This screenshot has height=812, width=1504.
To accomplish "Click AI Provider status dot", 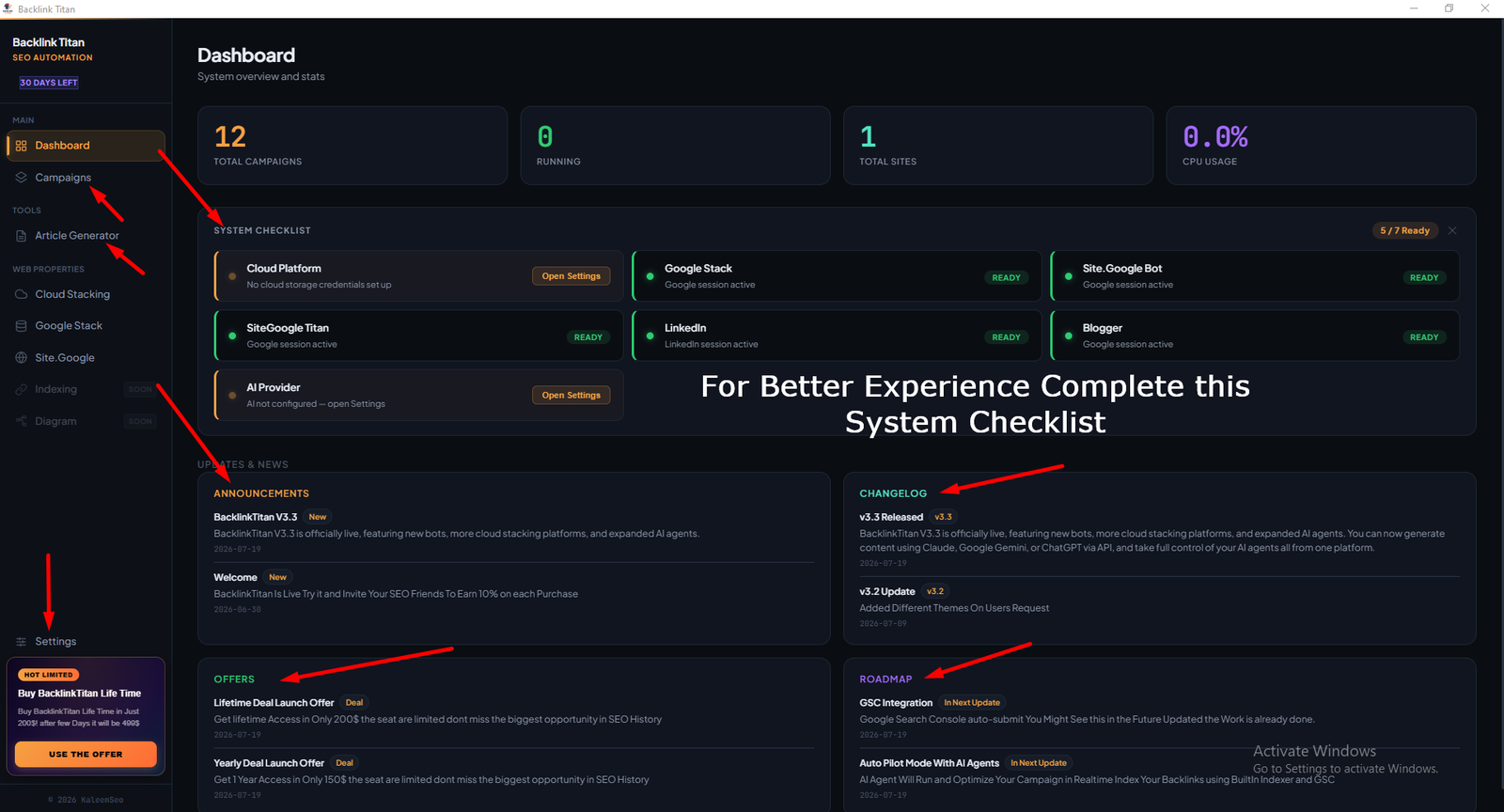I will [x=232, y=396].
